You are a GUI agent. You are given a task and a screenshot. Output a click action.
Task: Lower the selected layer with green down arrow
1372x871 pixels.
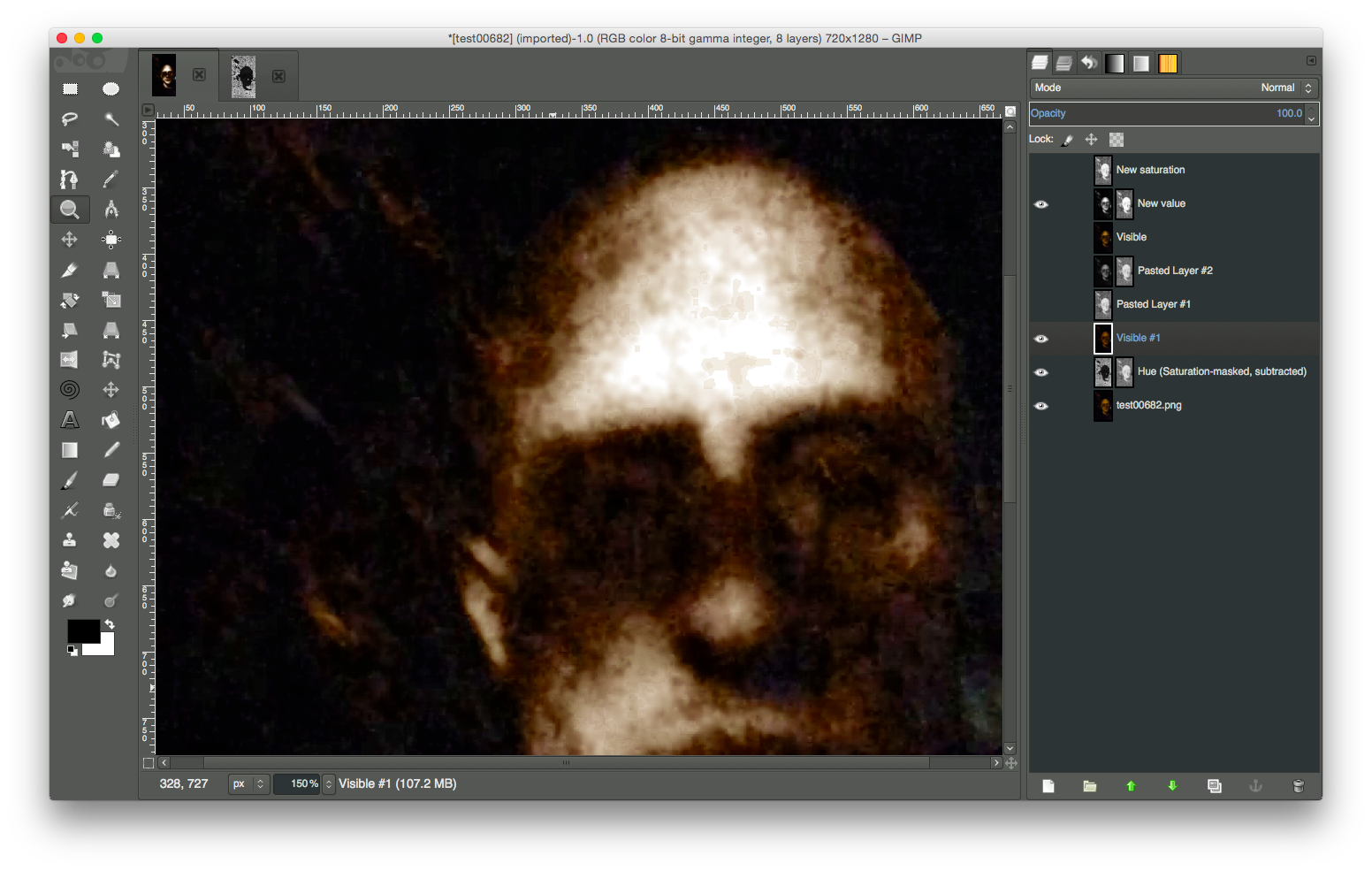point(1173,786)
